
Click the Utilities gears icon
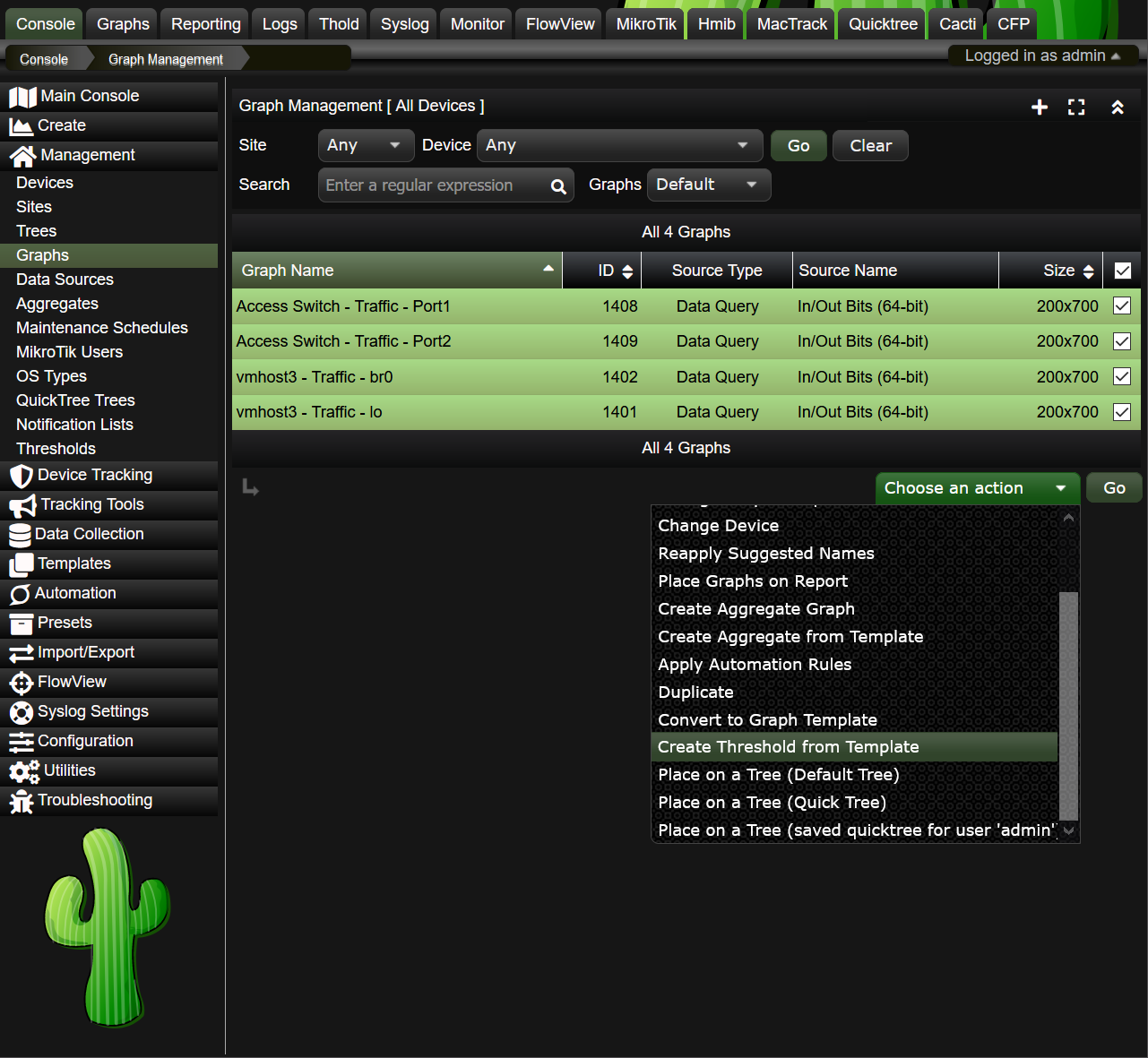pos(24,771)
